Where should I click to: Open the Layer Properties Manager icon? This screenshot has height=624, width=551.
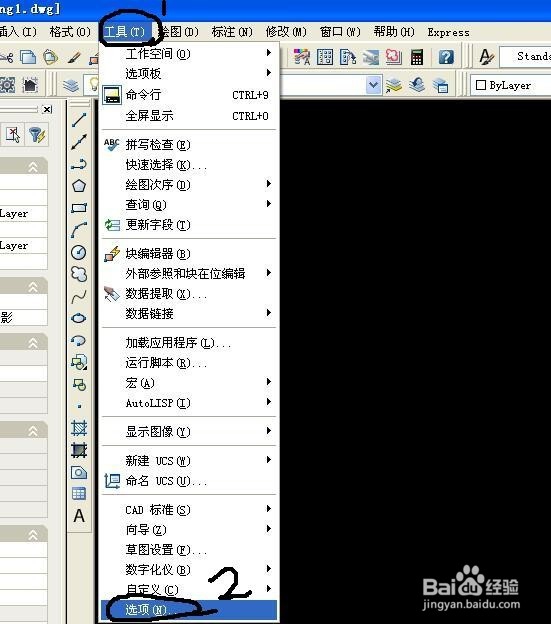coord(71,85)
